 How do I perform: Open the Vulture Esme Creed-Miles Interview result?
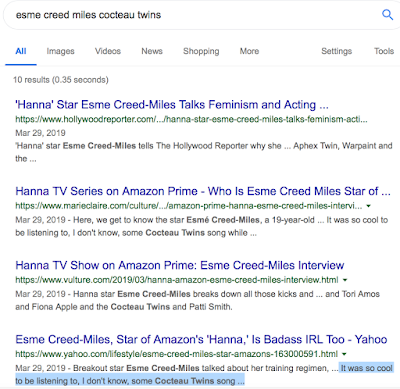(x=180, y=265)
